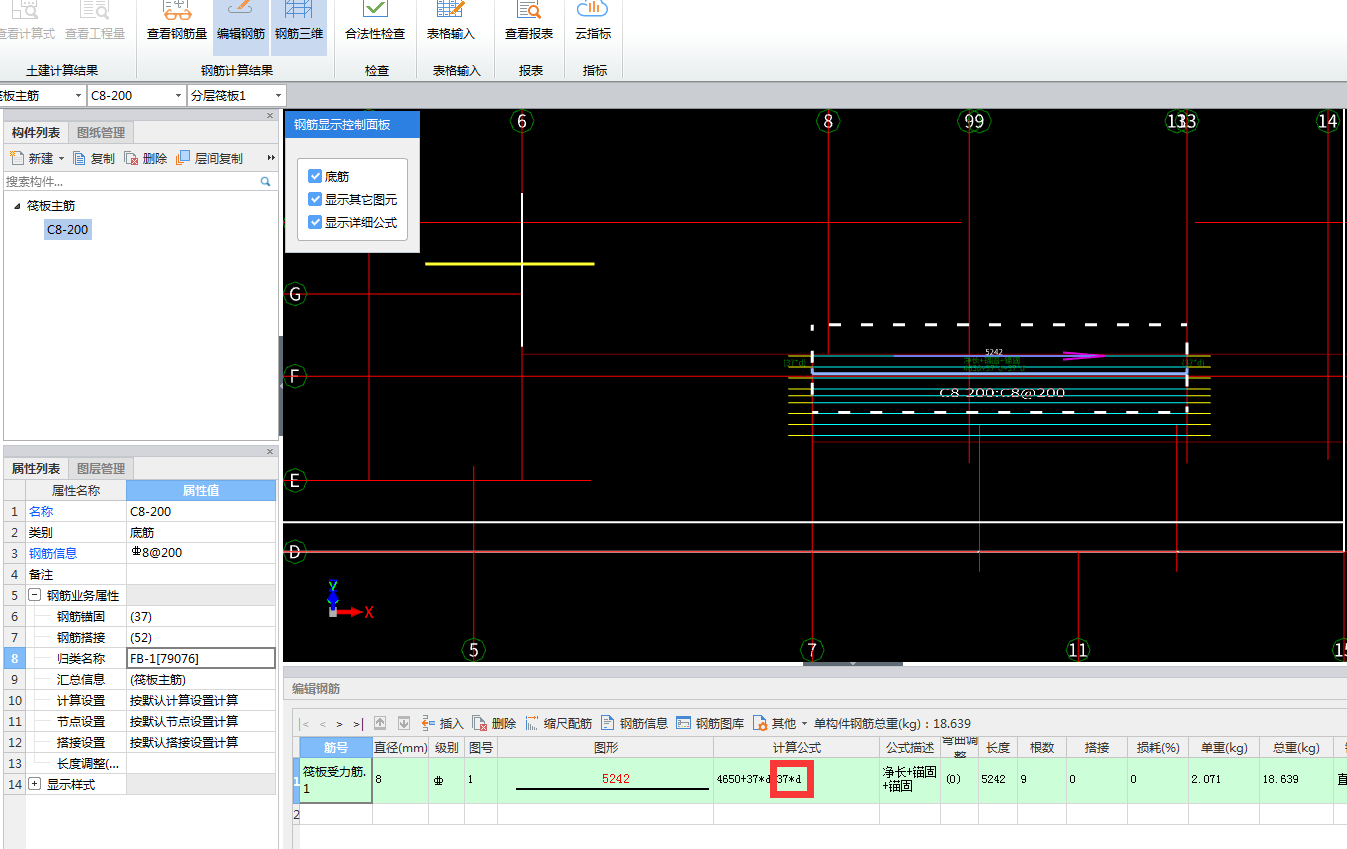Click the 图形 cell showing 5242
Screen dimensions: 1347x849
(605, 780)
